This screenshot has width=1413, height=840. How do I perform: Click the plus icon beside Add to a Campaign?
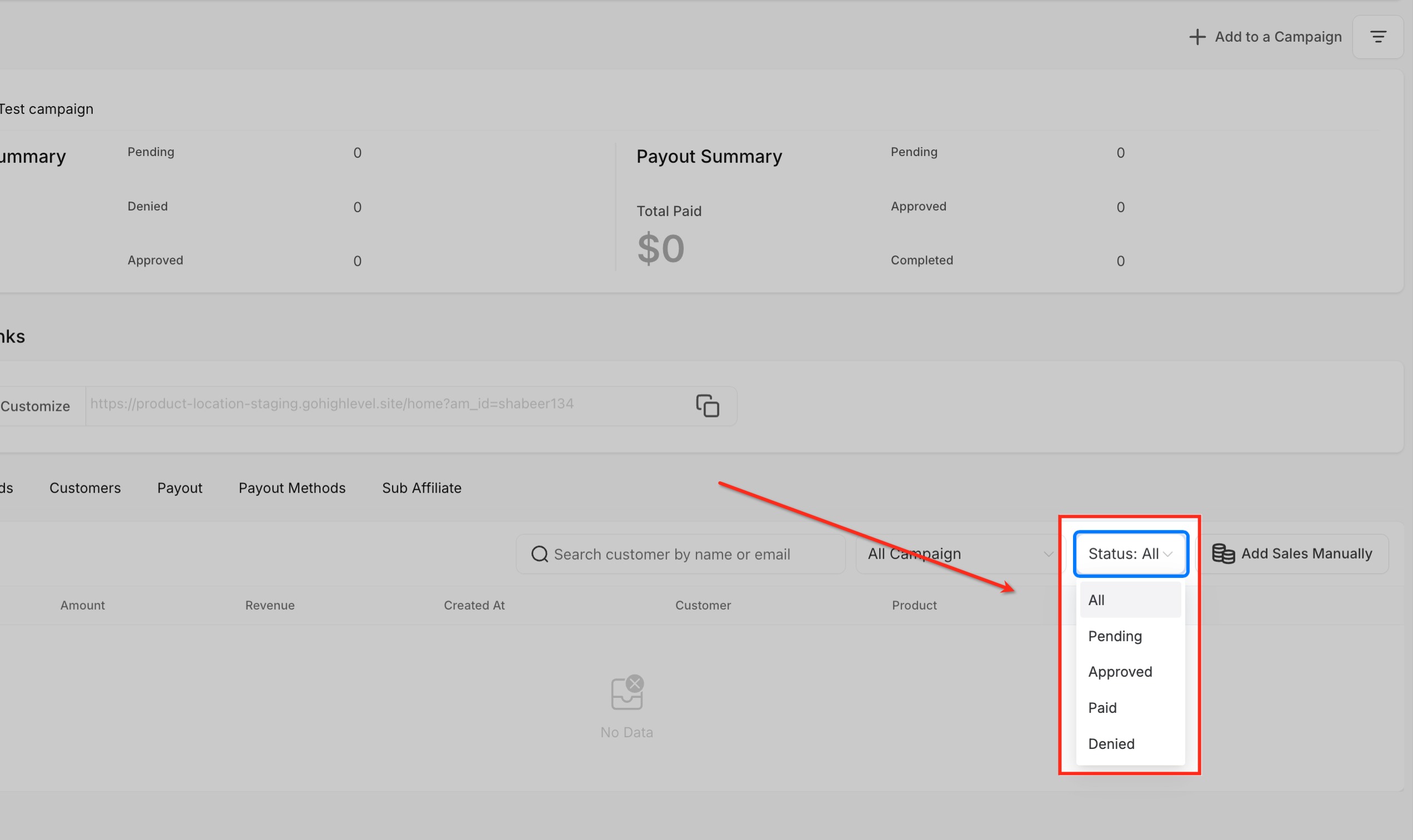click(x=1197, y=37)
